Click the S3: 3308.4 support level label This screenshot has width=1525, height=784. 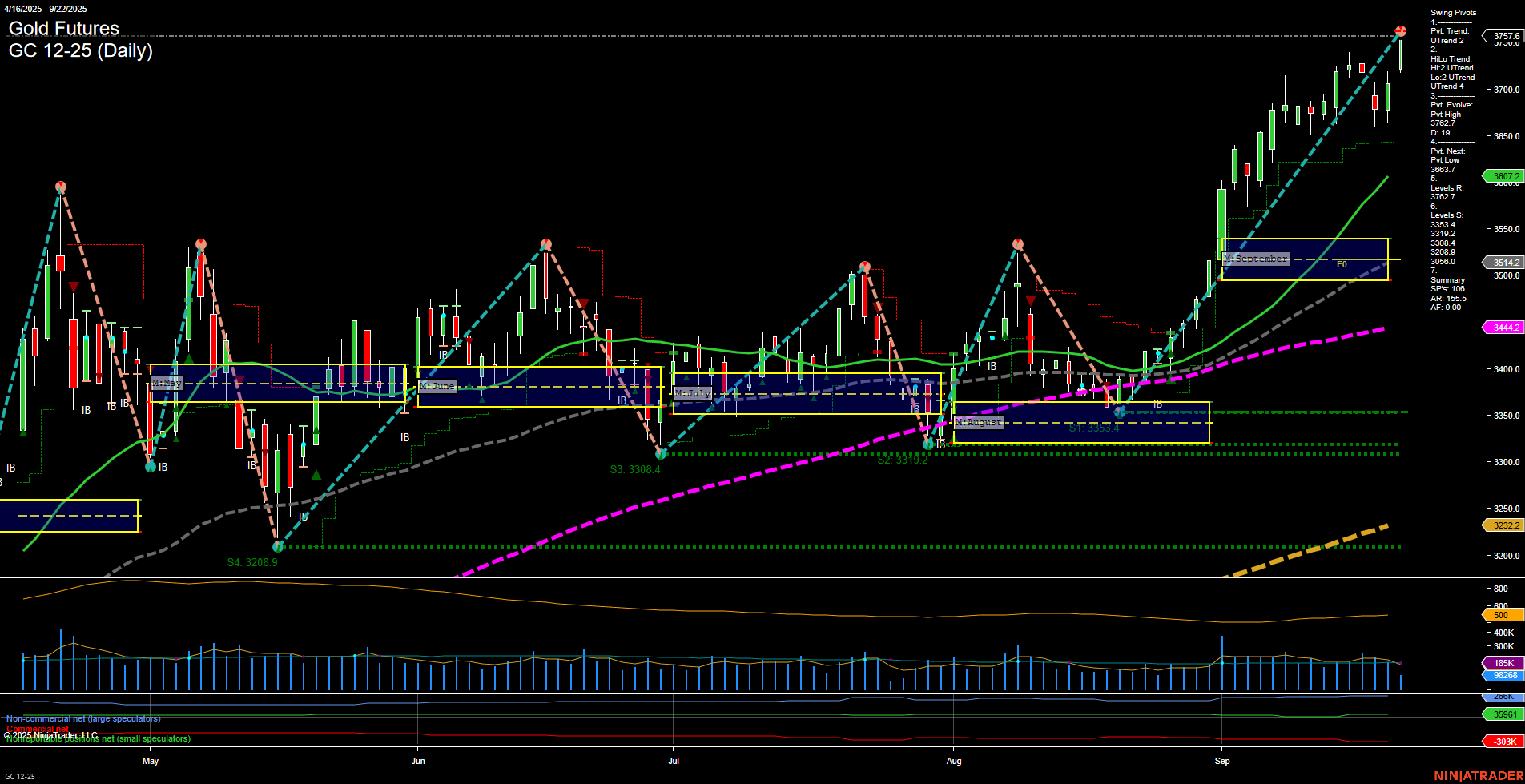click(x=635, y=469)
